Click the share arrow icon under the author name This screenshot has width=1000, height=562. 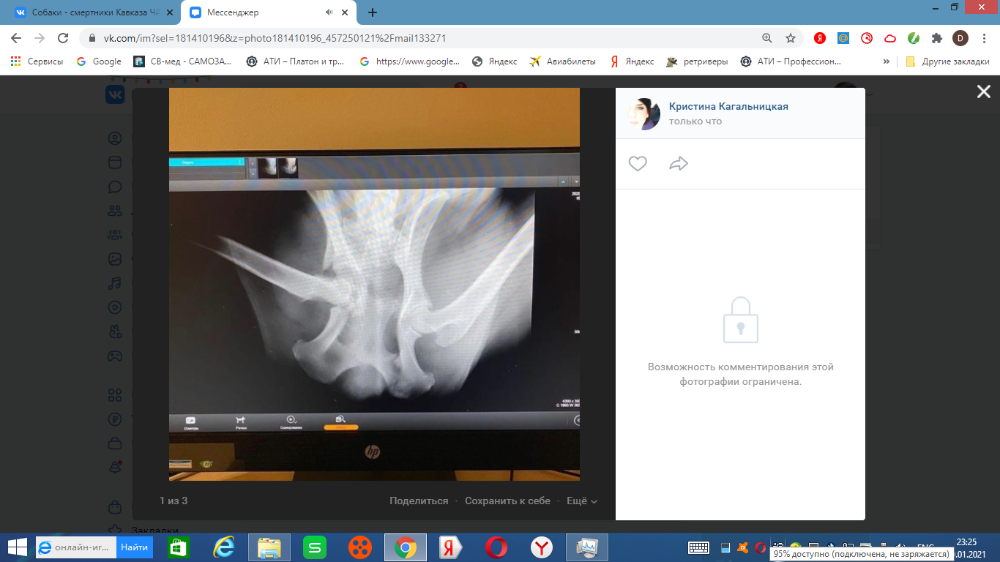tap(679, 164)
